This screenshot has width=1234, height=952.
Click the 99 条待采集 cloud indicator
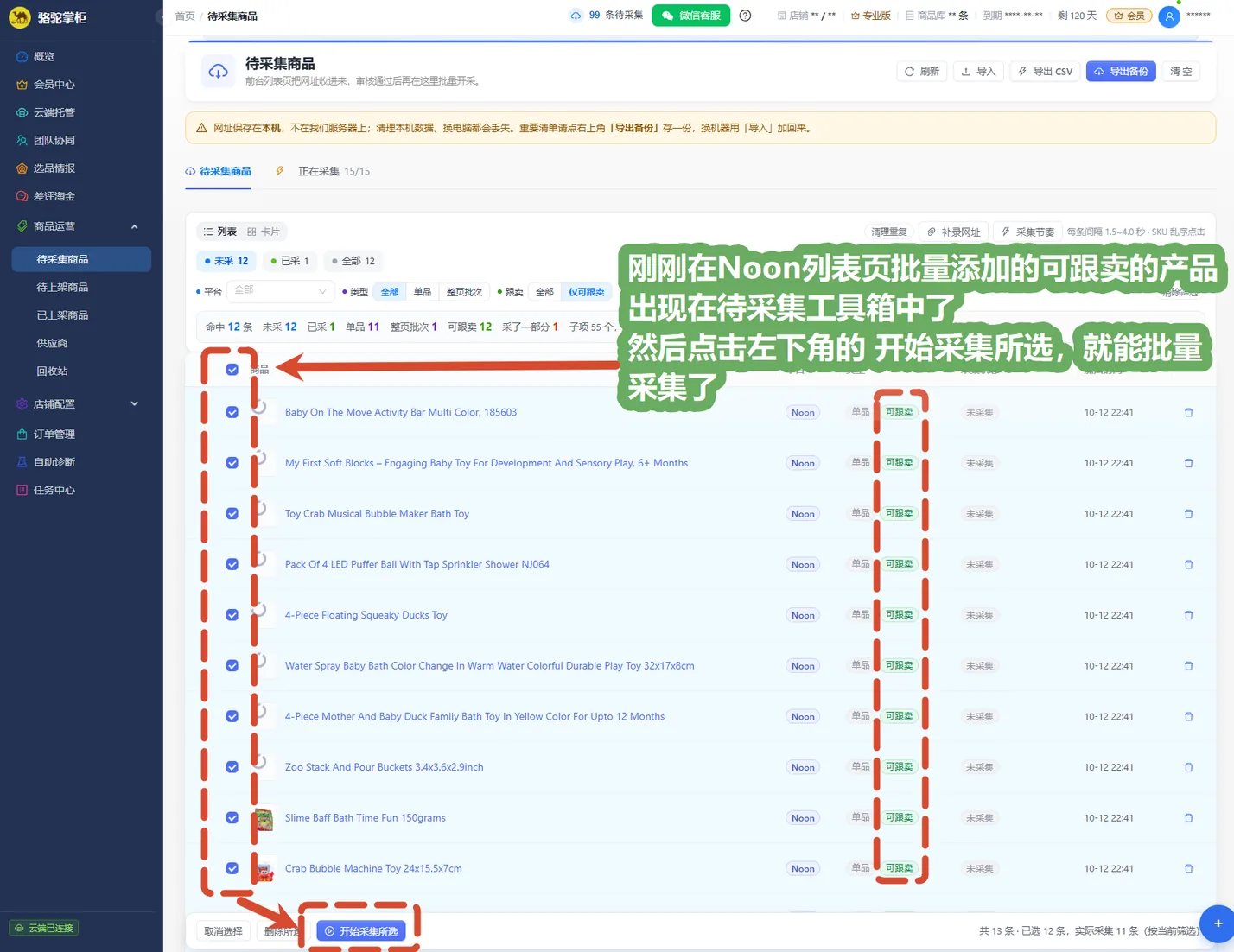coord(606,16)
